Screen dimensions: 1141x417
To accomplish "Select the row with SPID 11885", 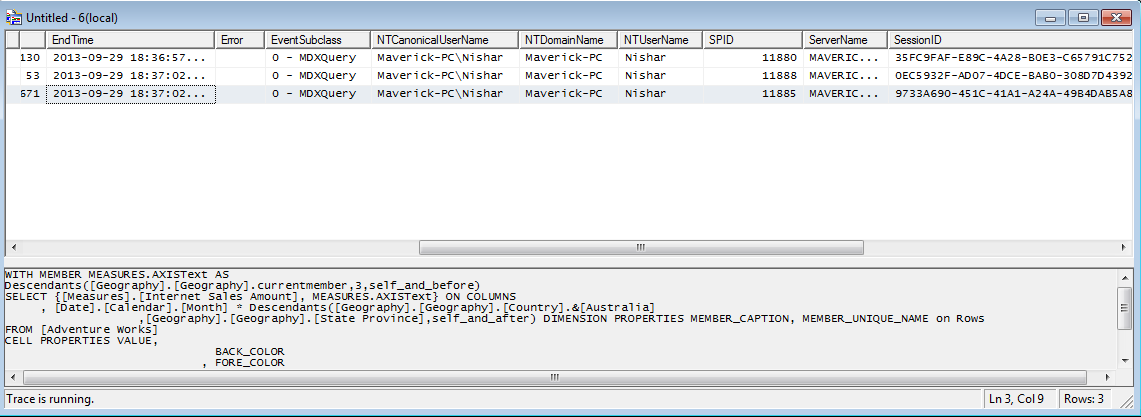I will (569, 94).
